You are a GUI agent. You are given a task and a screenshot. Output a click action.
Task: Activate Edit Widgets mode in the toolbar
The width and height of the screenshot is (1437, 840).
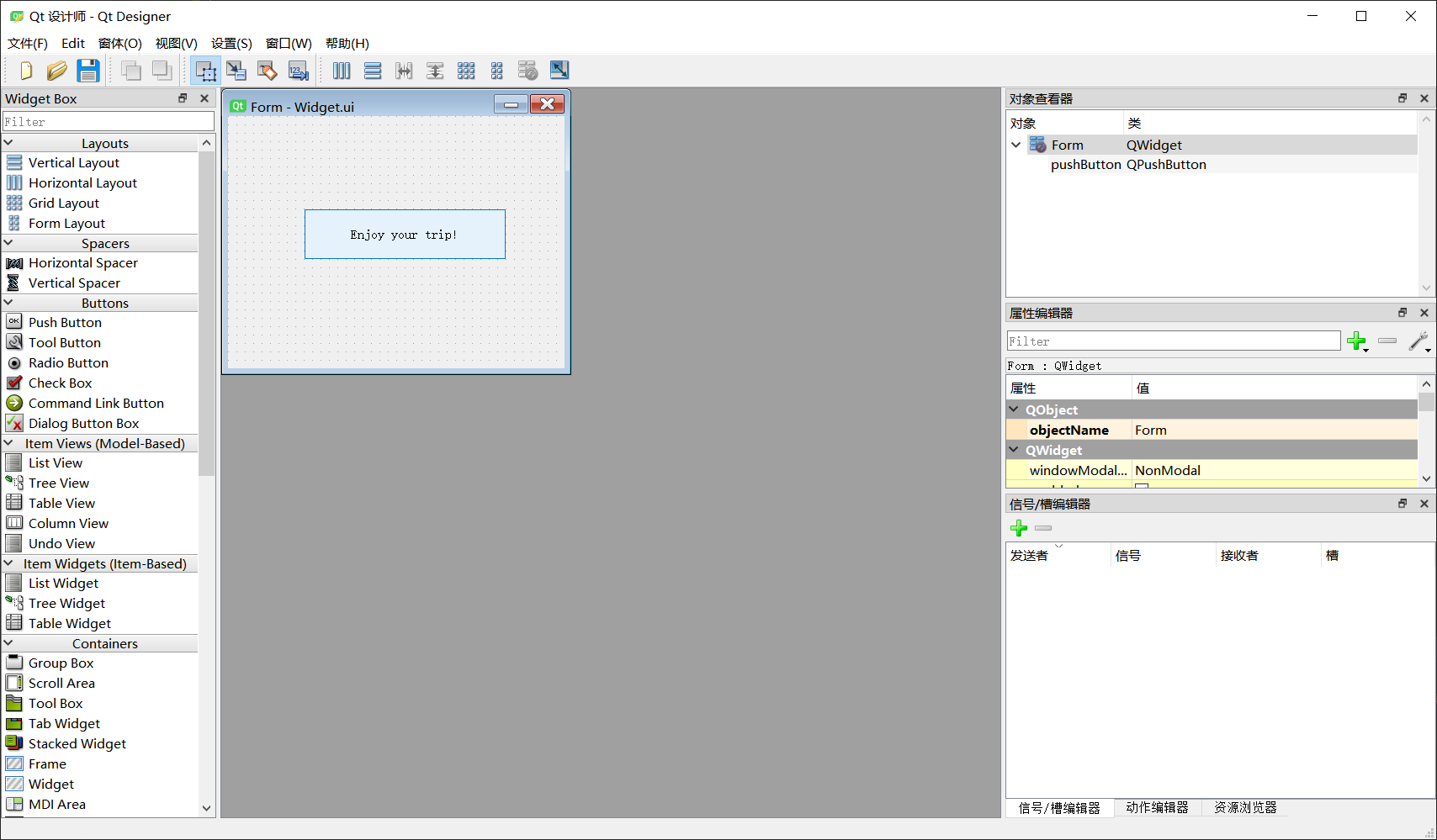pyautogui.click(x=205, y=71)
